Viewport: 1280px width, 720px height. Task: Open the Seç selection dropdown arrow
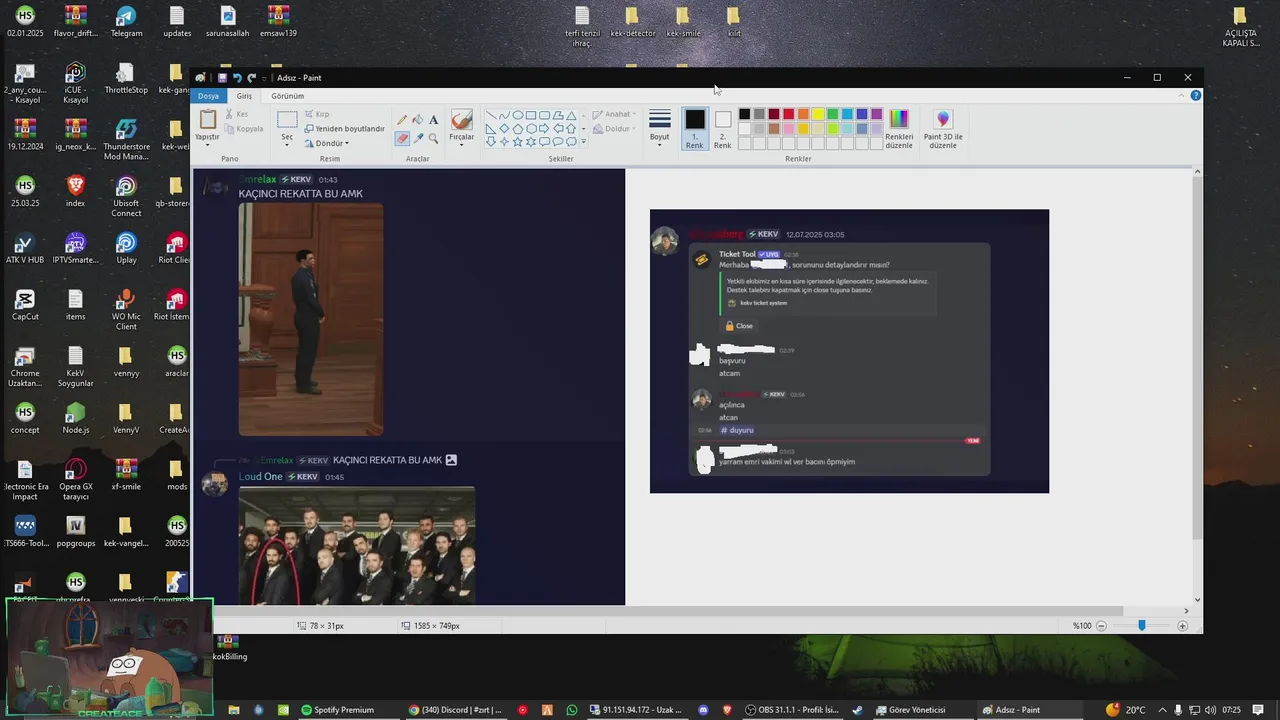pos(287,143)
